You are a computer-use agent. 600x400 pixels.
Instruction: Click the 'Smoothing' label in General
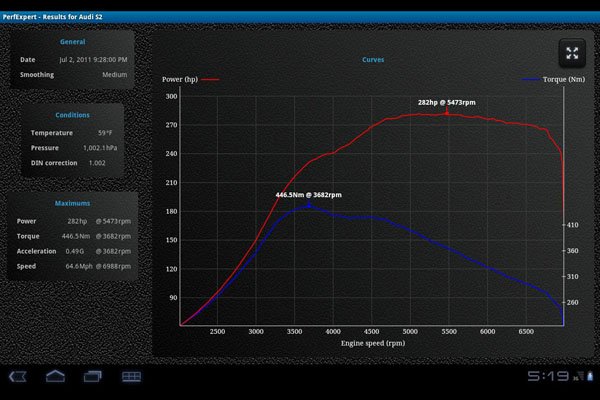[37, 75]
